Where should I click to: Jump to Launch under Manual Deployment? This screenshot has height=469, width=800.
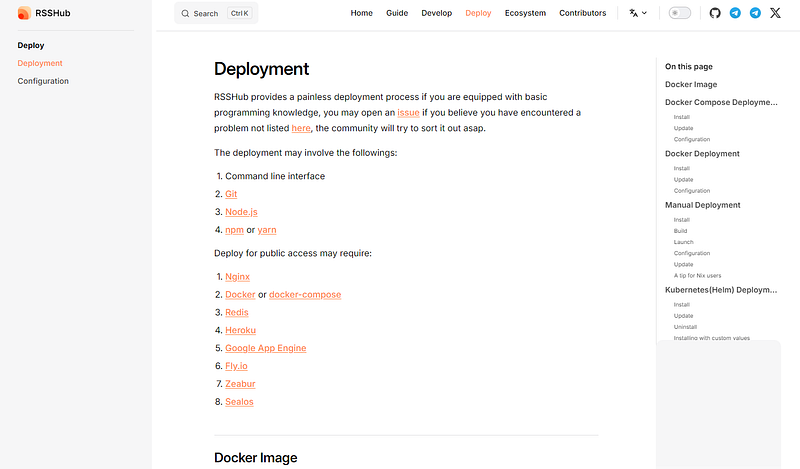pos(684,242)
